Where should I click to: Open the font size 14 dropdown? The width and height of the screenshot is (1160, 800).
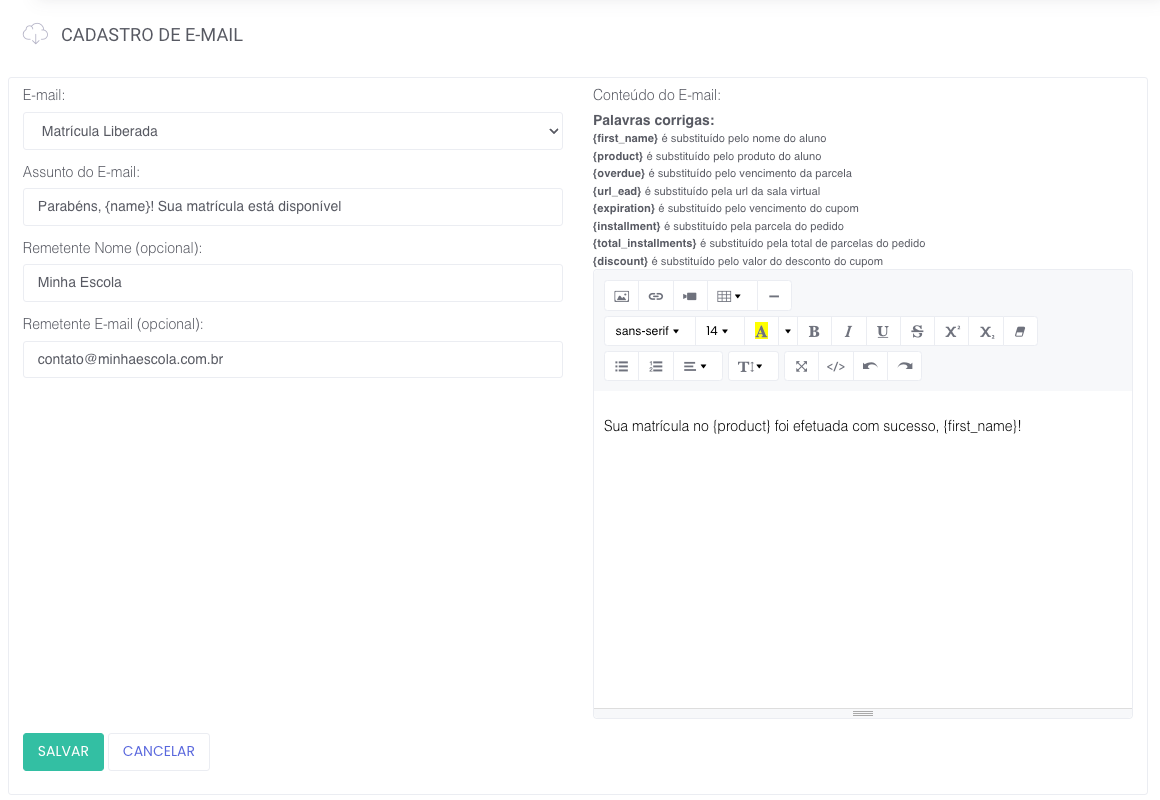[x=718, y=331]
